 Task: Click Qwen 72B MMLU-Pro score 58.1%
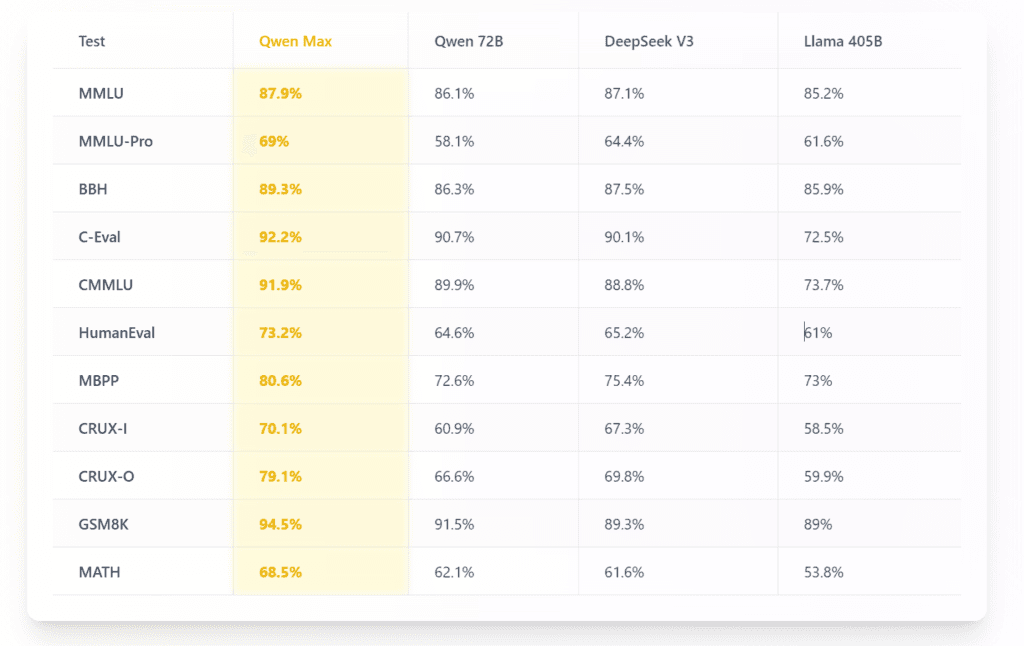point(454,141)
